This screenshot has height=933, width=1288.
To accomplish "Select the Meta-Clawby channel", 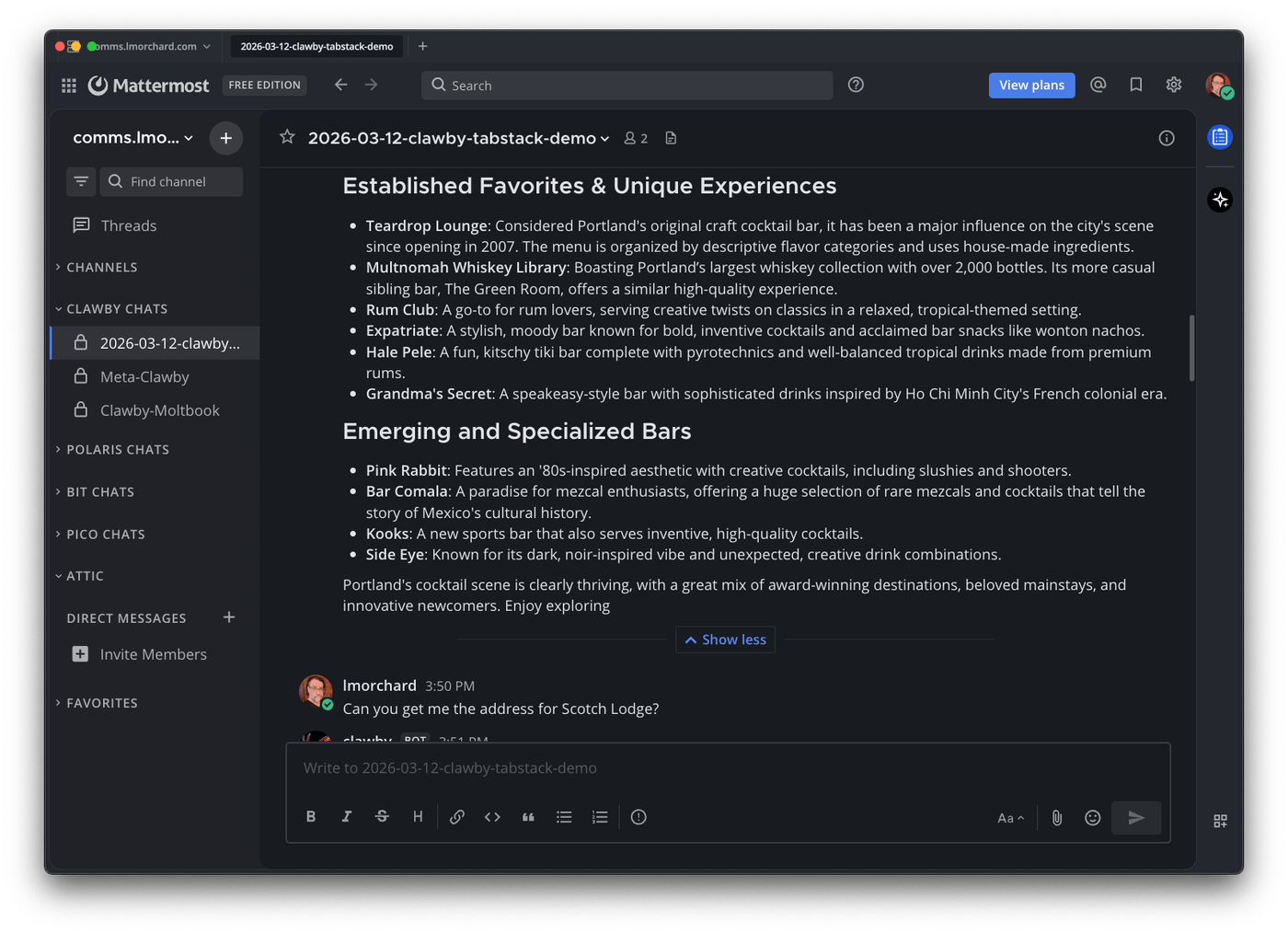I will (144, 377).
